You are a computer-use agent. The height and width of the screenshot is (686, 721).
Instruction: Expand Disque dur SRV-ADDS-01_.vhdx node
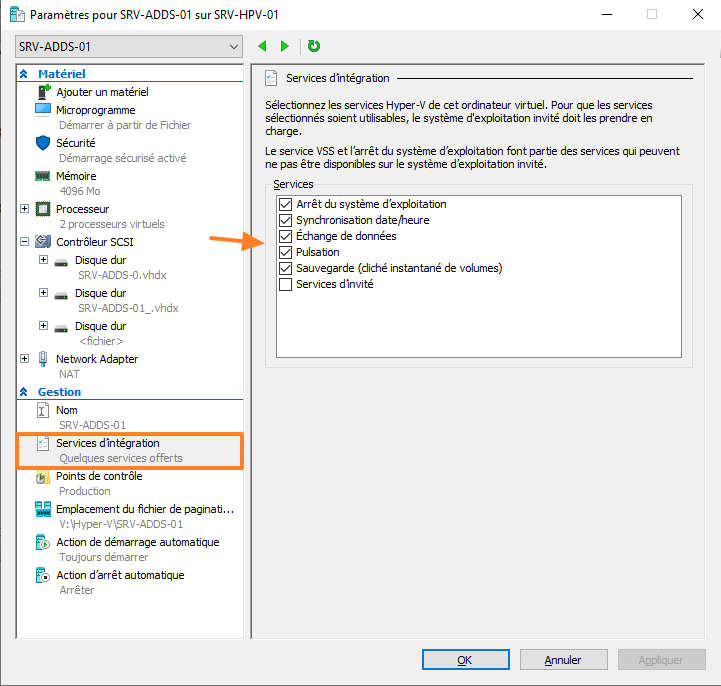tap(43, 292)
